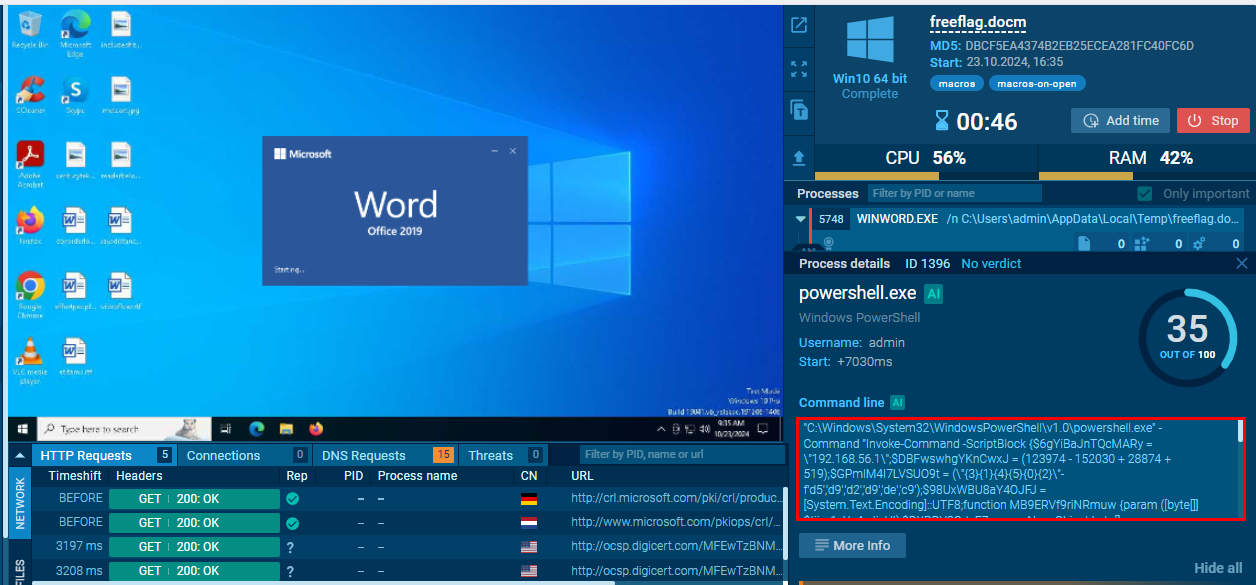Toggle fullscreen view of the VM screen
Screen dimensions: 1256x585
799,69
